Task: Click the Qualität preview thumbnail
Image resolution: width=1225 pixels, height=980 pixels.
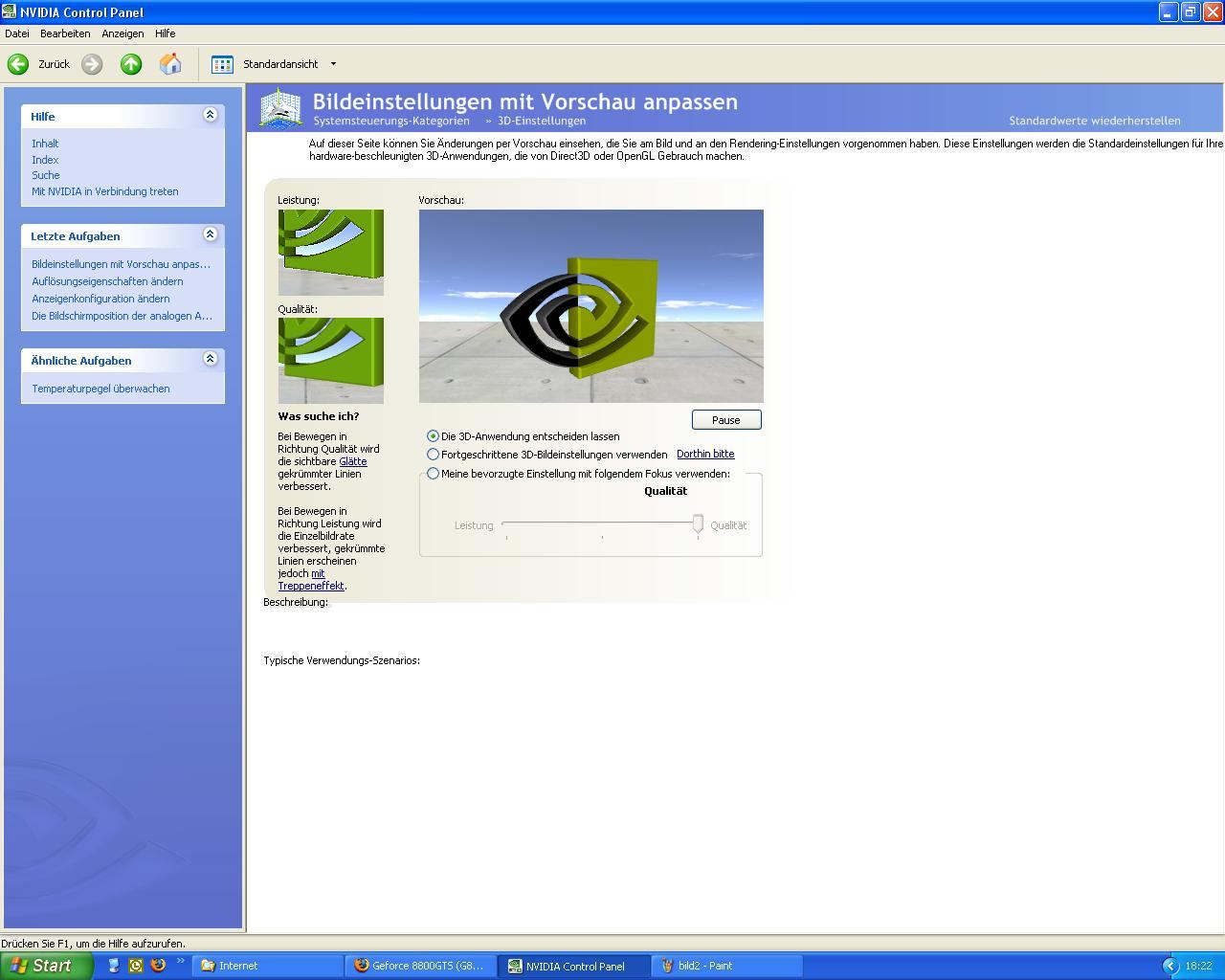Action: coord(331,361)
